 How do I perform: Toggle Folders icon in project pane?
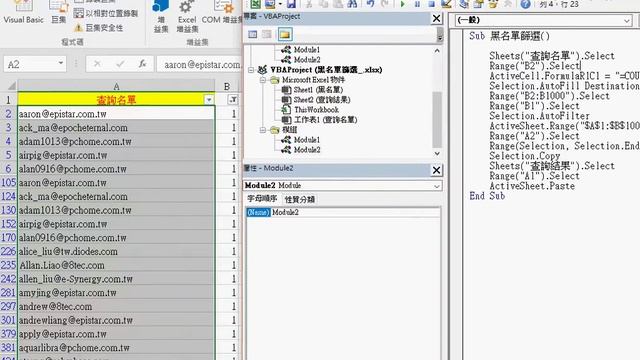coord(285,34)
